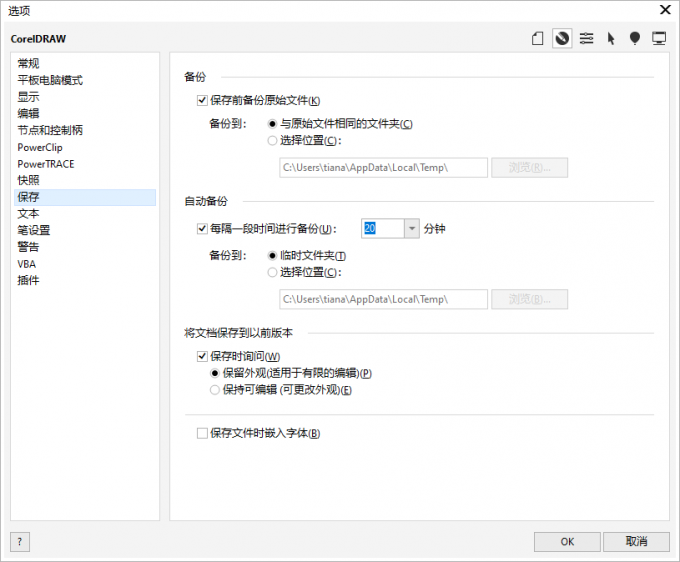Open the backup interval minutes dropdown arrow

tap(412, 228)
